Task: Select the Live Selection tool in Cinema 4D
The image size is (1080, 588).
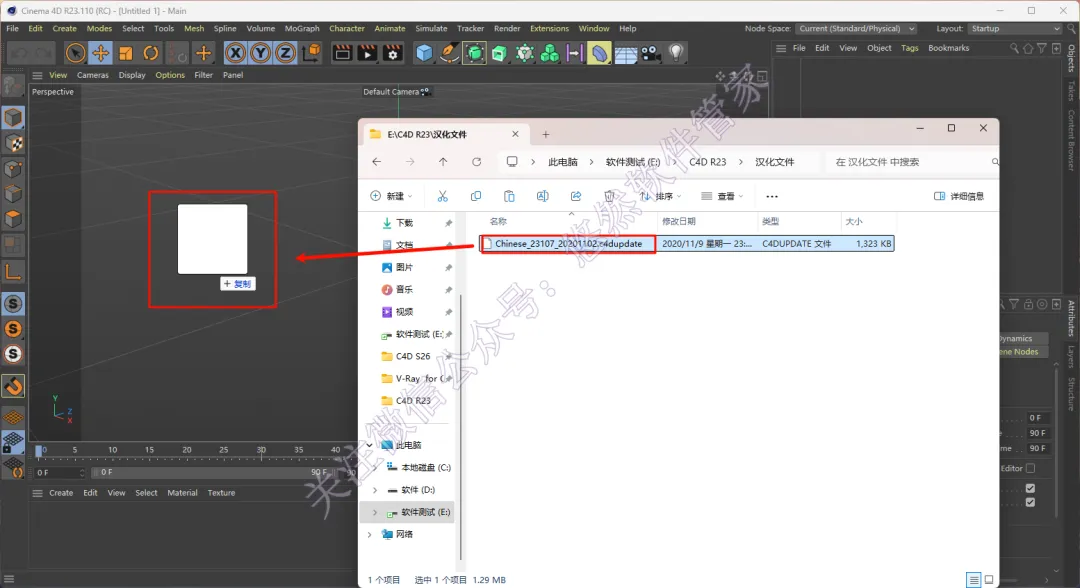Action: tap(75, 53)
